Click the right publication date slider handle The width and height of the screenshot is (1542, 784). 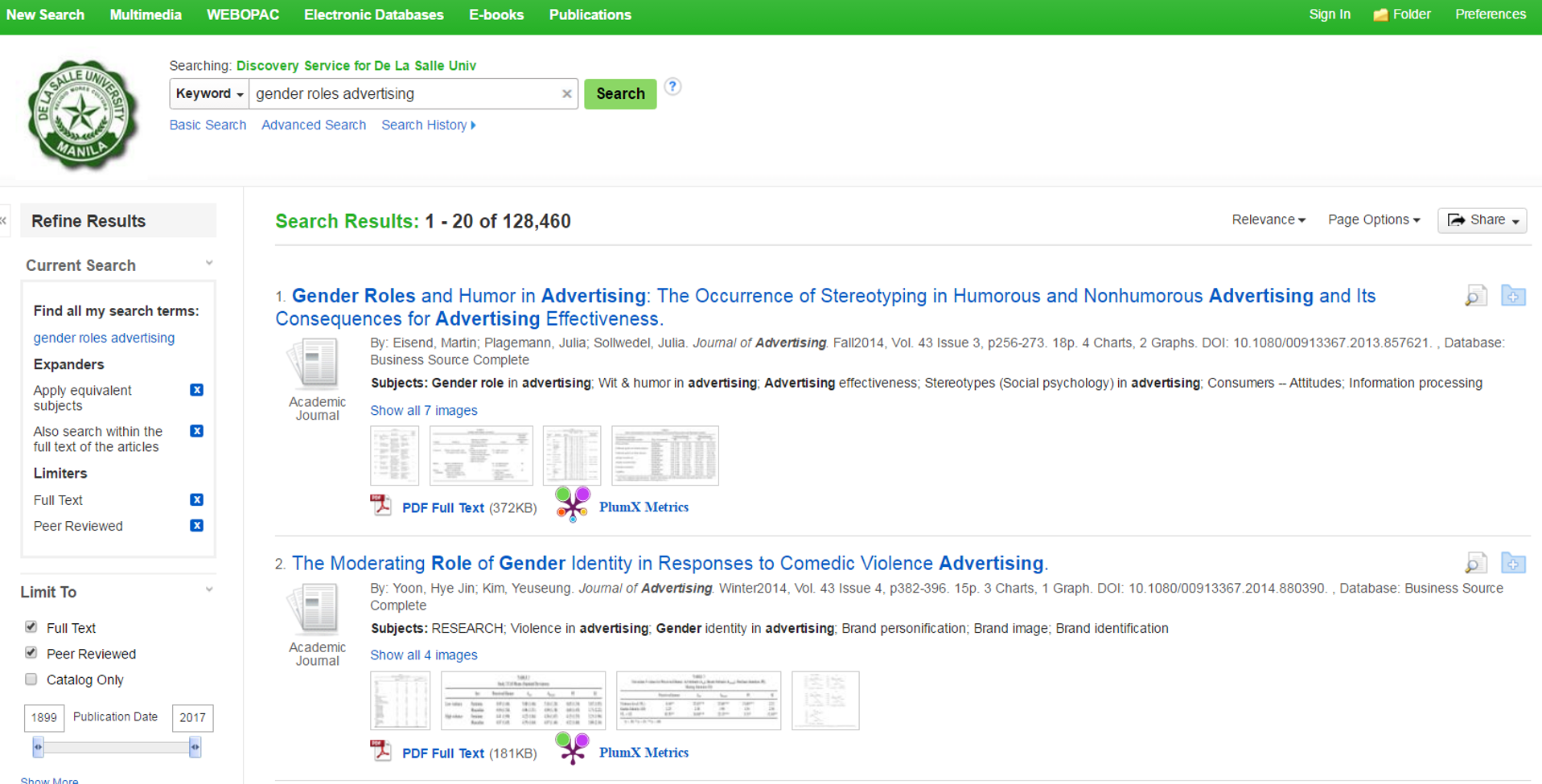click(195, 747)
